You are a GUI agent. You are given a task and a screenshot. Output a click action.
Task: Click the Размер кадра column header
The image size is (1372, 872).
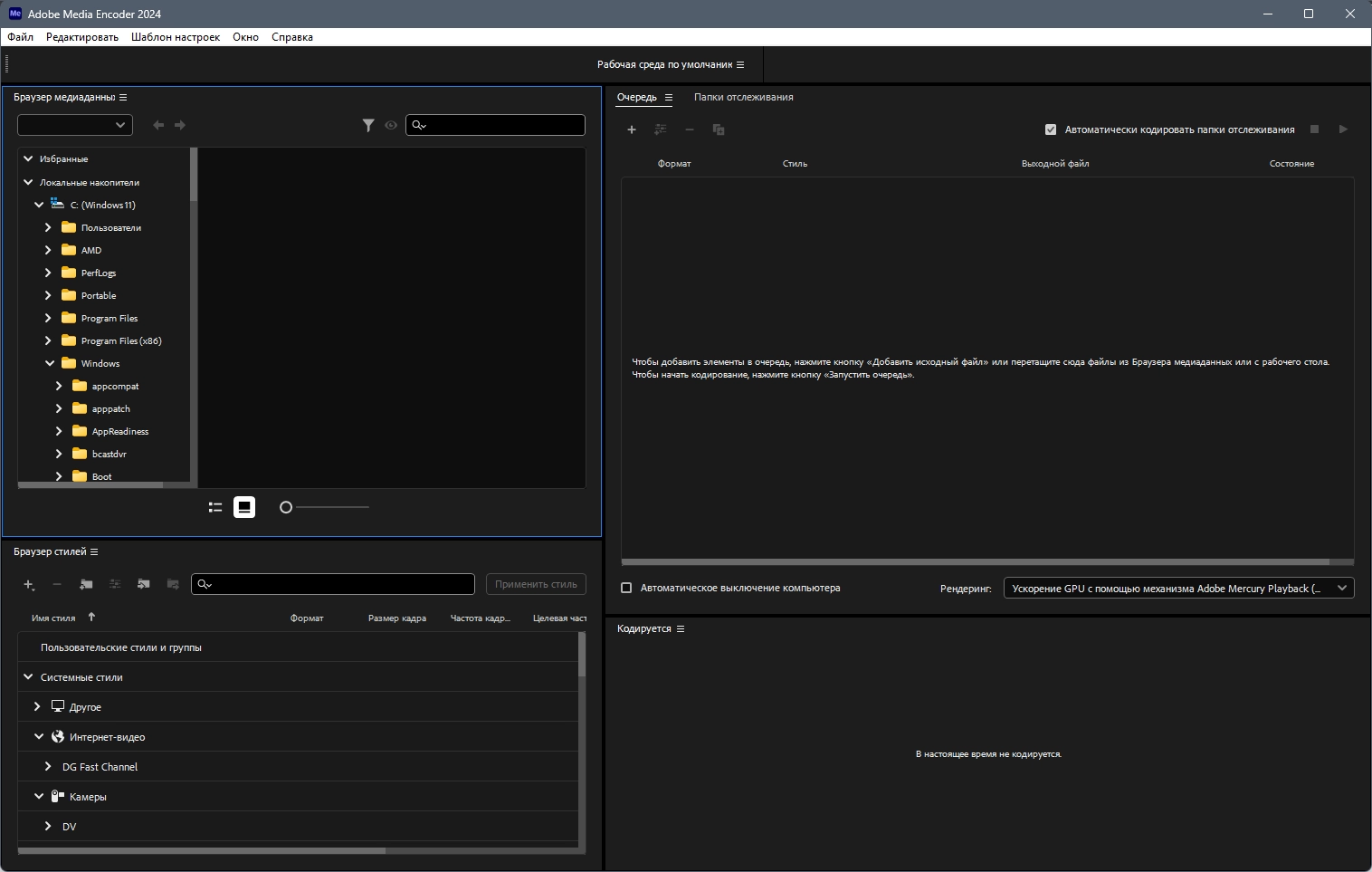pyautogui.click(x=397, y=618)
